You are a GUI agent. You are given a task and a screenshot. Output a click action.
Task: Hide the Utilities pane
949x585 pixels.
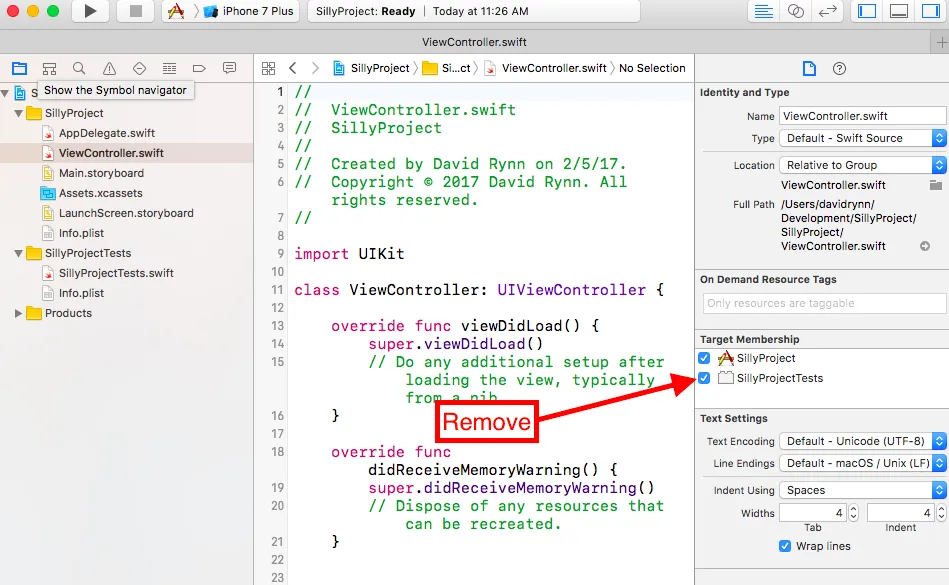[x=931, y=11]
